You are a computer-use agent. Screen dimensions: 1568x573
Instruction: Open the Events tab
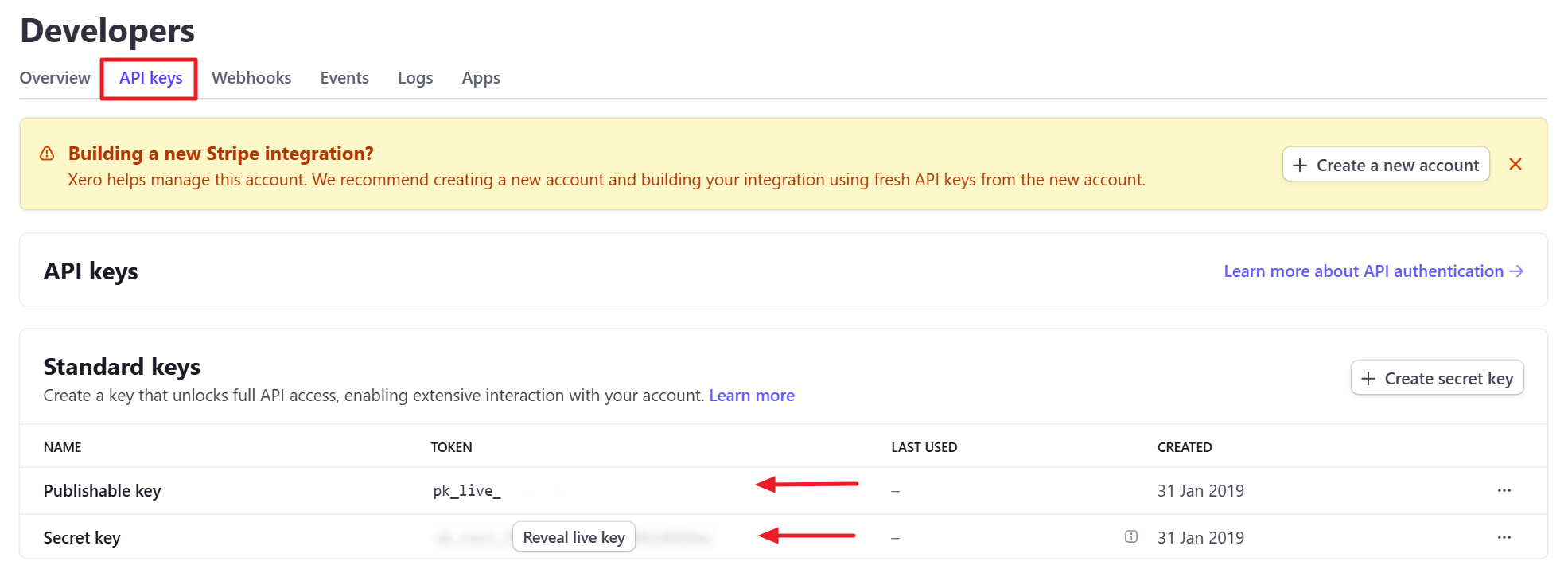344,78
